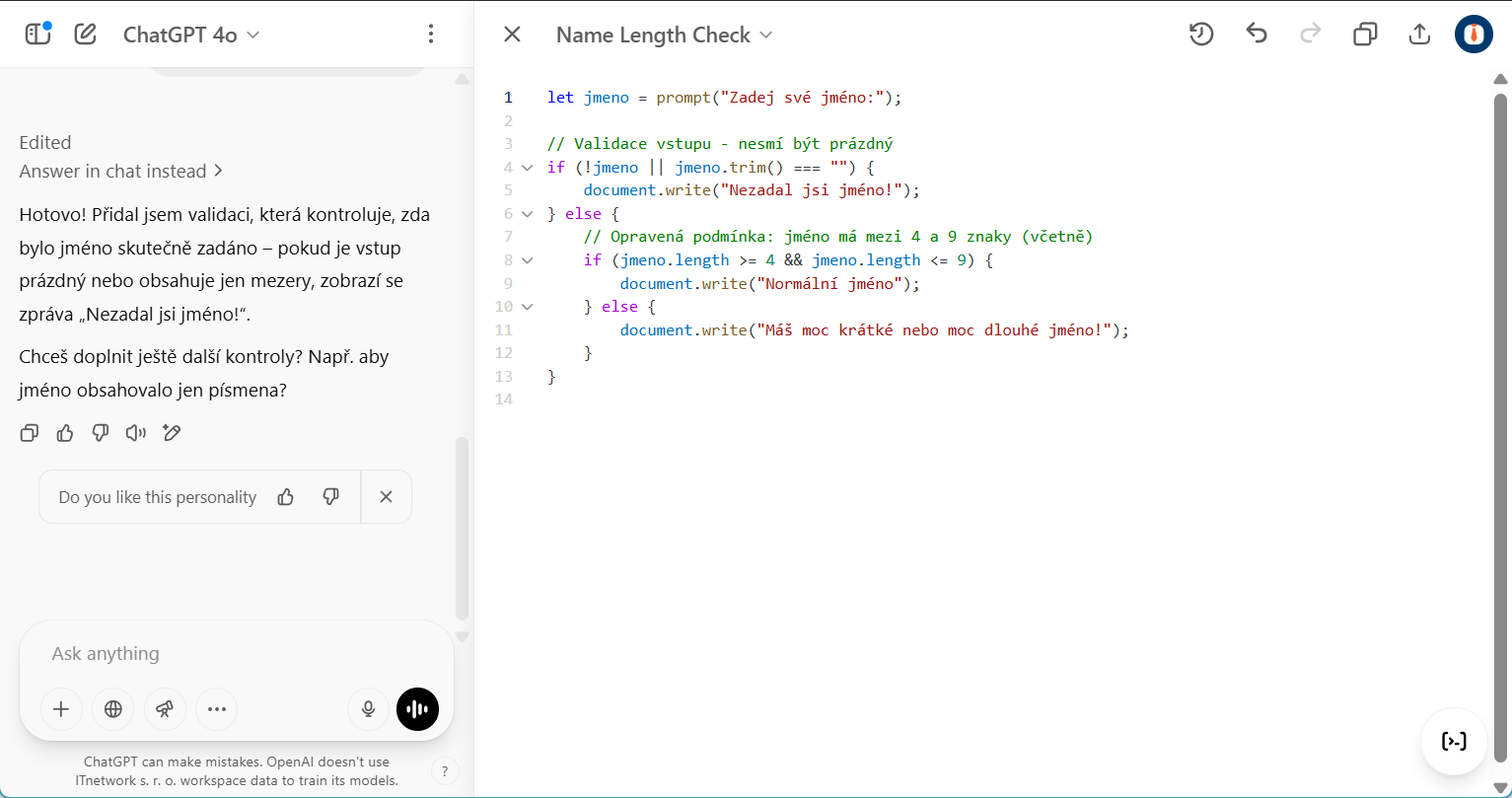1512x798 pixels.
Task: Click the Ask anything input field
Action: [x=237, y=653]
